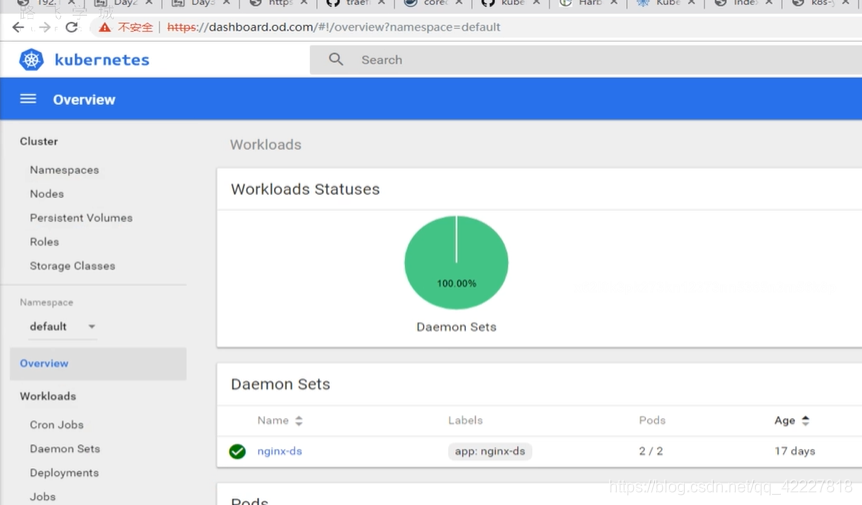The height and width of the screenshot is (505, 862).
Task: Sort Daemon Sets by Name arrows
Action: pos(299,421)
